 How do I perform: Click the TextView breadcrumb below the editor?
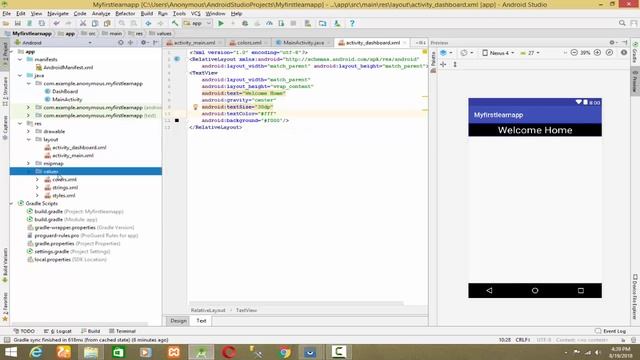[x=246, y=310]
